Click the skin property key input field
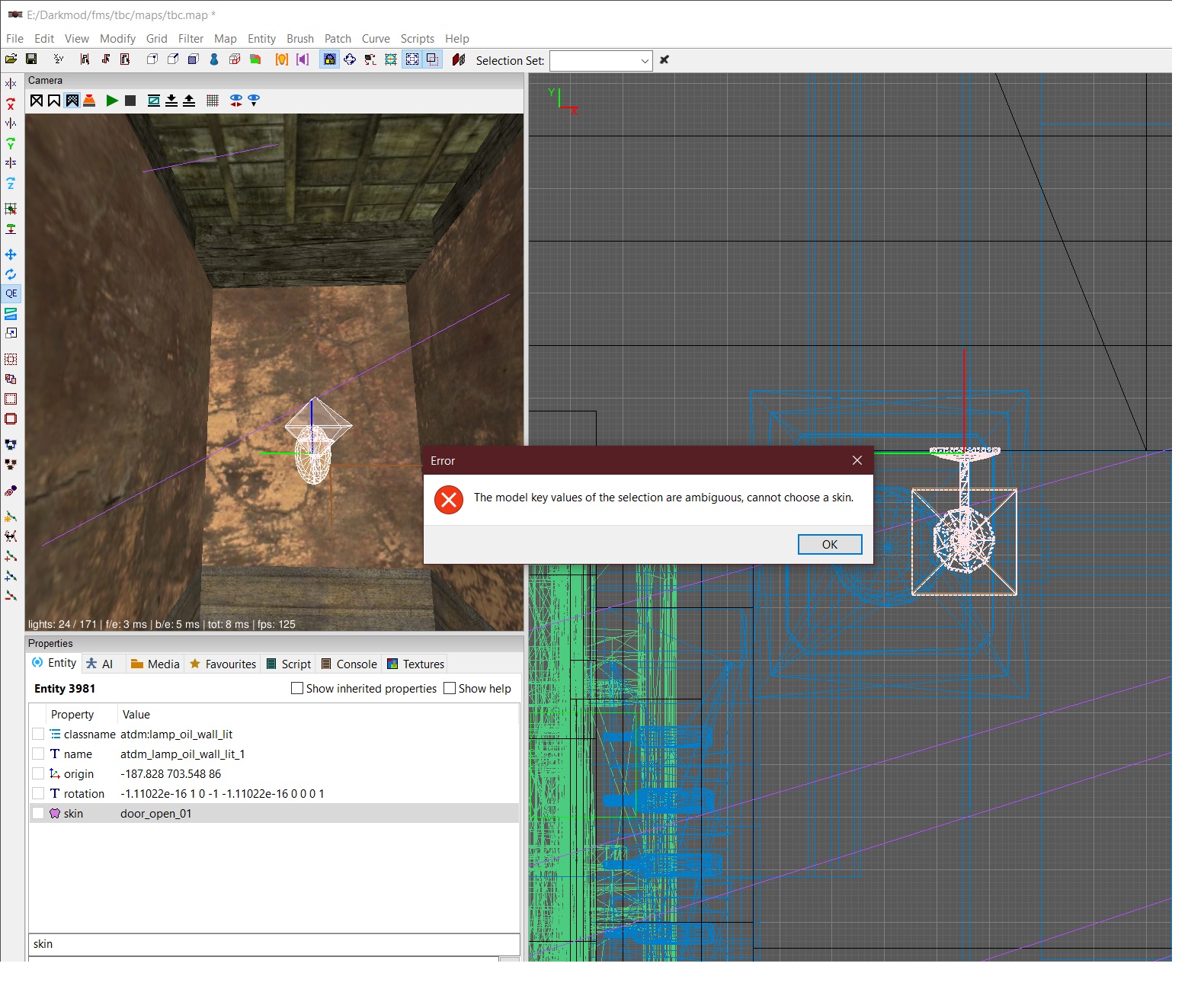The height and width of the screenshot is (989, 1204). [x=274, y=944]
